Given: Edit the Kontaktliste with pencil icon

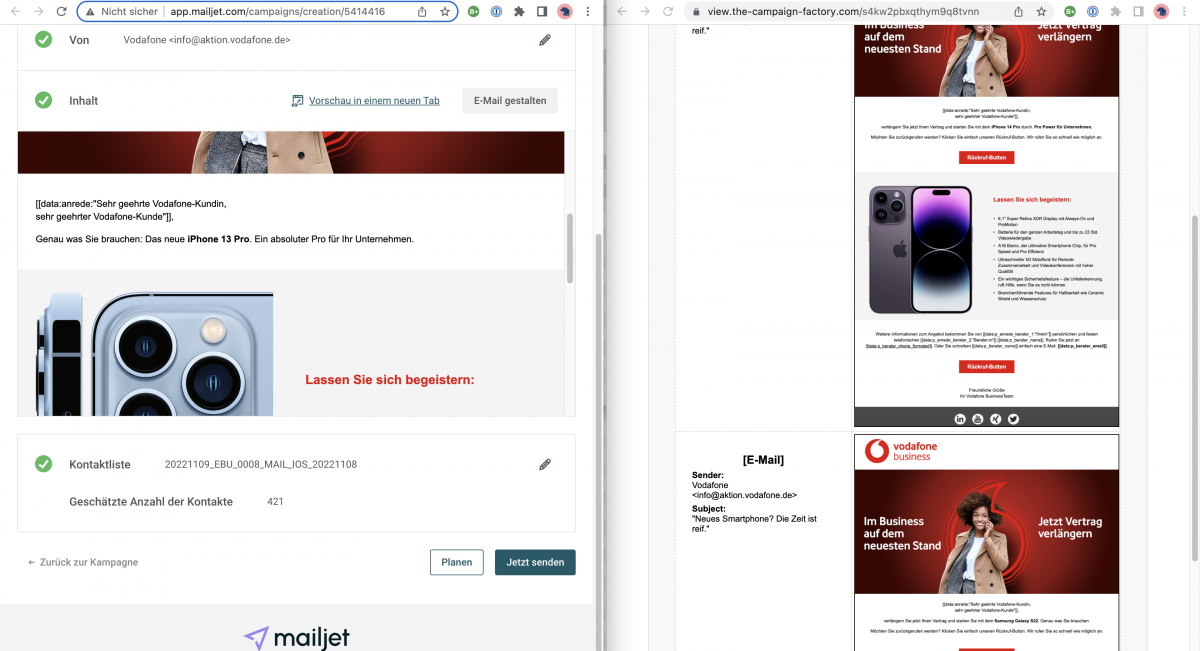Looking at the screenshot, I should pos(545,464).
